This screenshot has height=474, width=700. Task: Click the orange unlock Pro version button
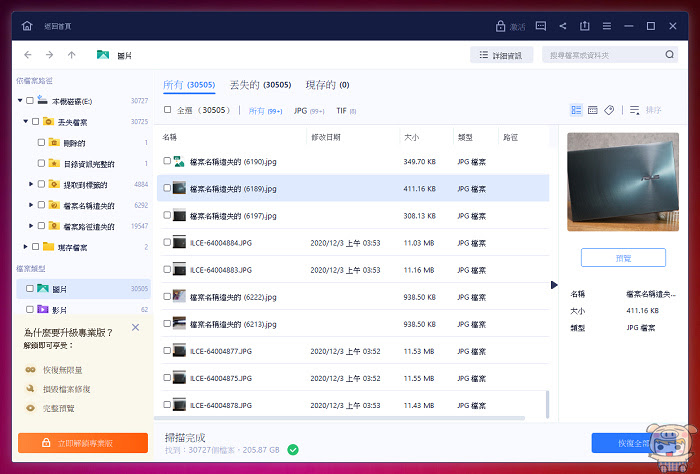click(x=83, y=443)
